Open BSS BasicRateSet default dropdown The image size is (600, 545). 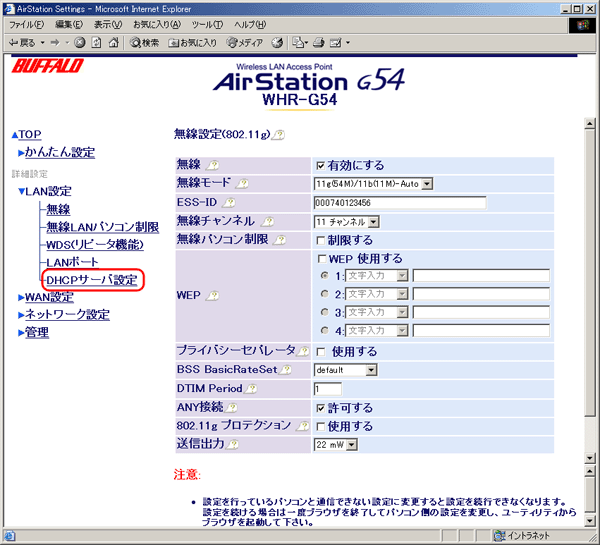tap(346, 370)
